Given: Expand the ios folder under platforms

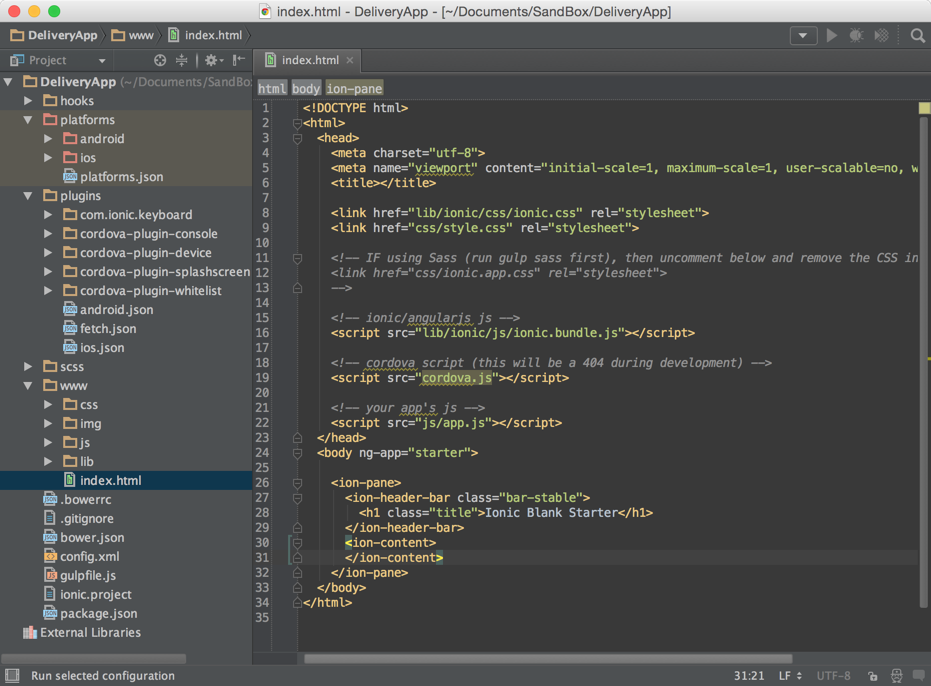Looking at the screenshot, I should coord(48,157).
